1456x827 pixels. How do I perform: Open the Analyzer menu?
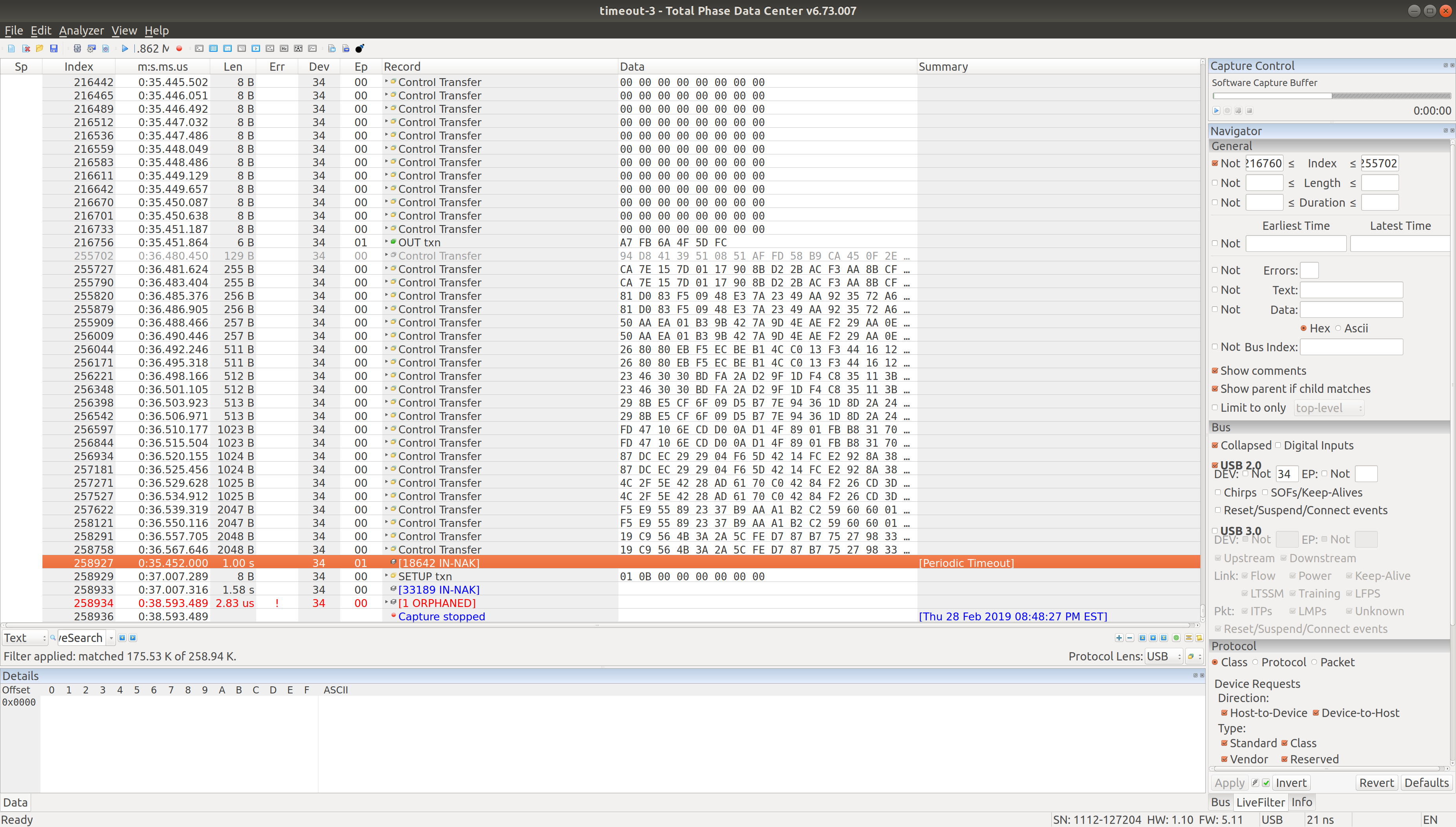click(81, 31)
